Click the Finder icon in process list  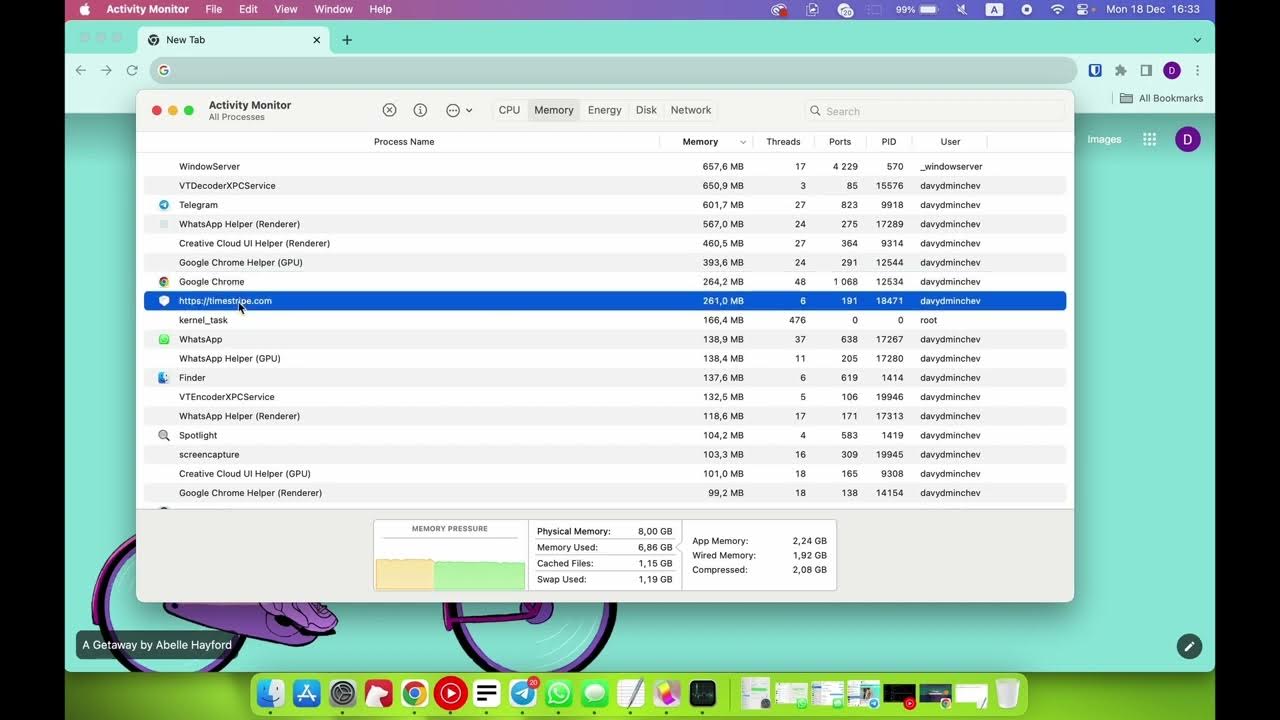164,378
